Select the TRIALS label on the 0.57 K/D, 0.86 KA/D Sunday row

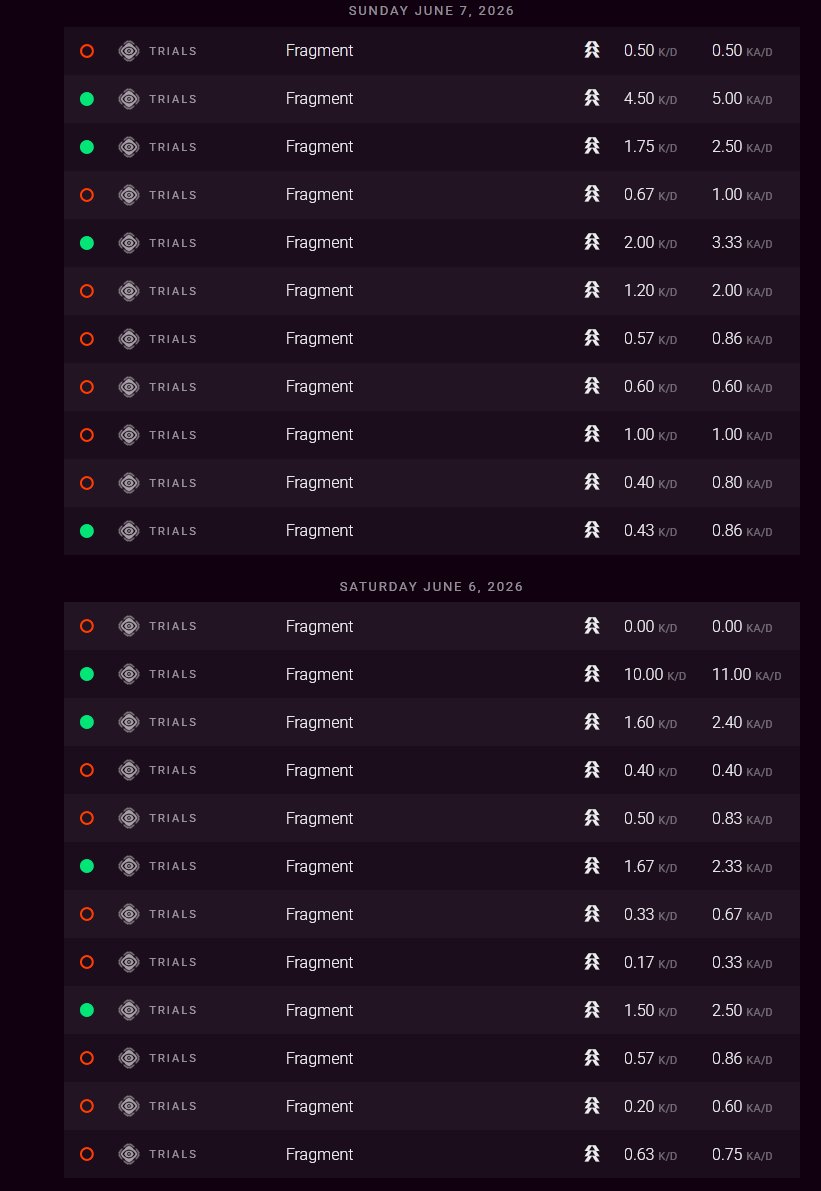(x=173, y=339)
